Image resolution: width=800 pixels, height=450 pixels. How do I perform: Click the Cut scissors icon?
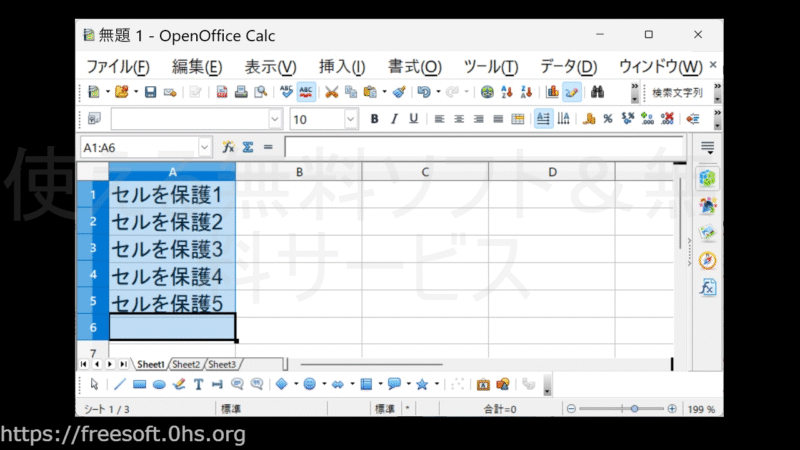(x=332, y=92)
